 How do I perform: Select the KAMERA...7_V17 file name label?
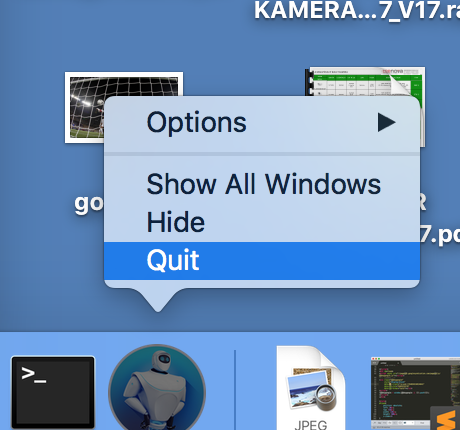357,10
